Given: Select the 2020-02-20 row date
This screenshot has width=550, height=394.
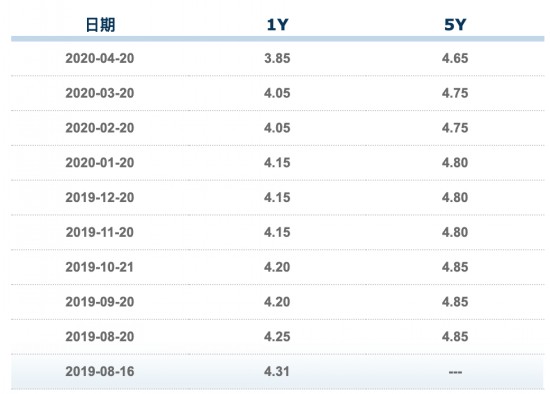Looking at the screenshot, I should point(100,128).
